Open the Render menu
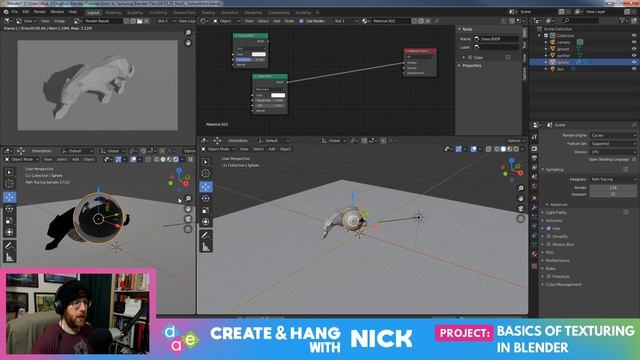The width and height of the screenshot is (640, 360). [40, 12]
